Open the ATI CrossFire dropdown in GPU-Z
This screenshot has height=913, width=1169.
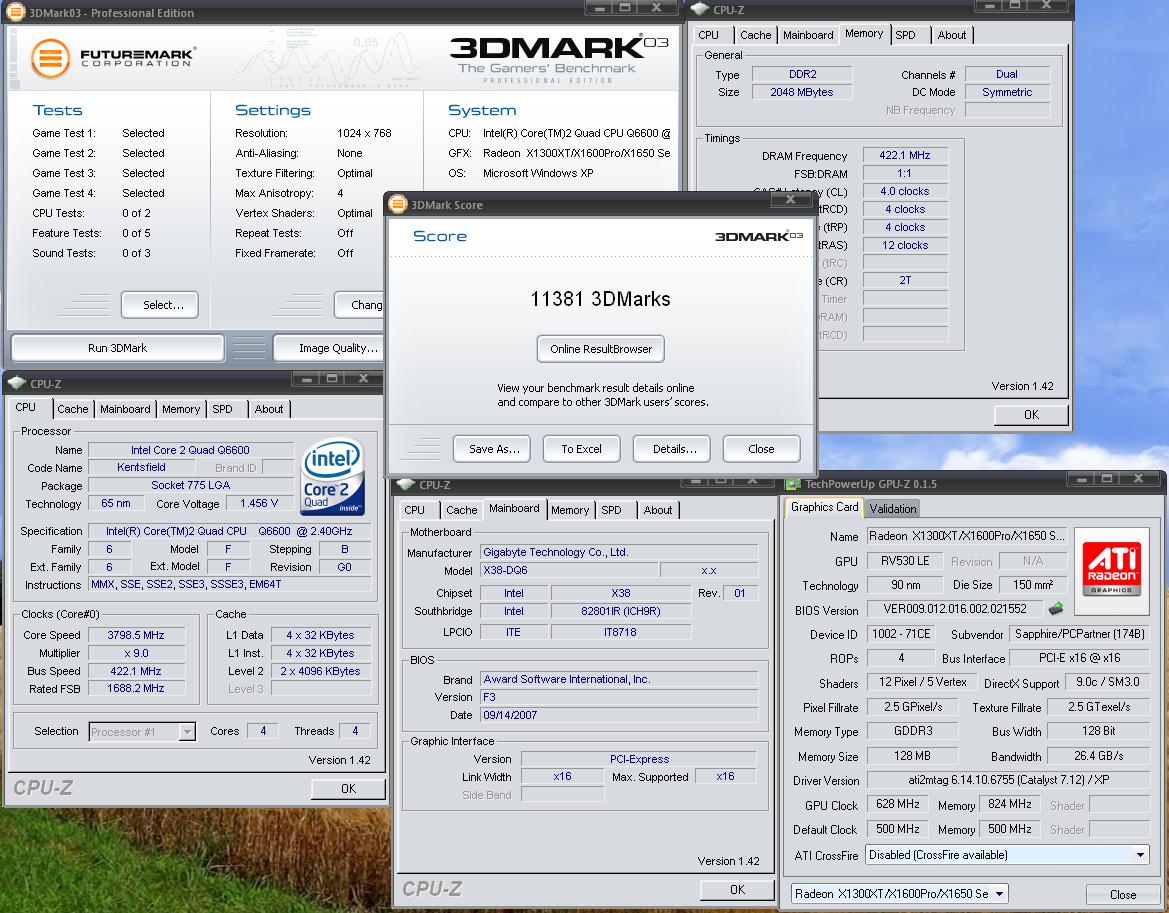(1140, 855)
